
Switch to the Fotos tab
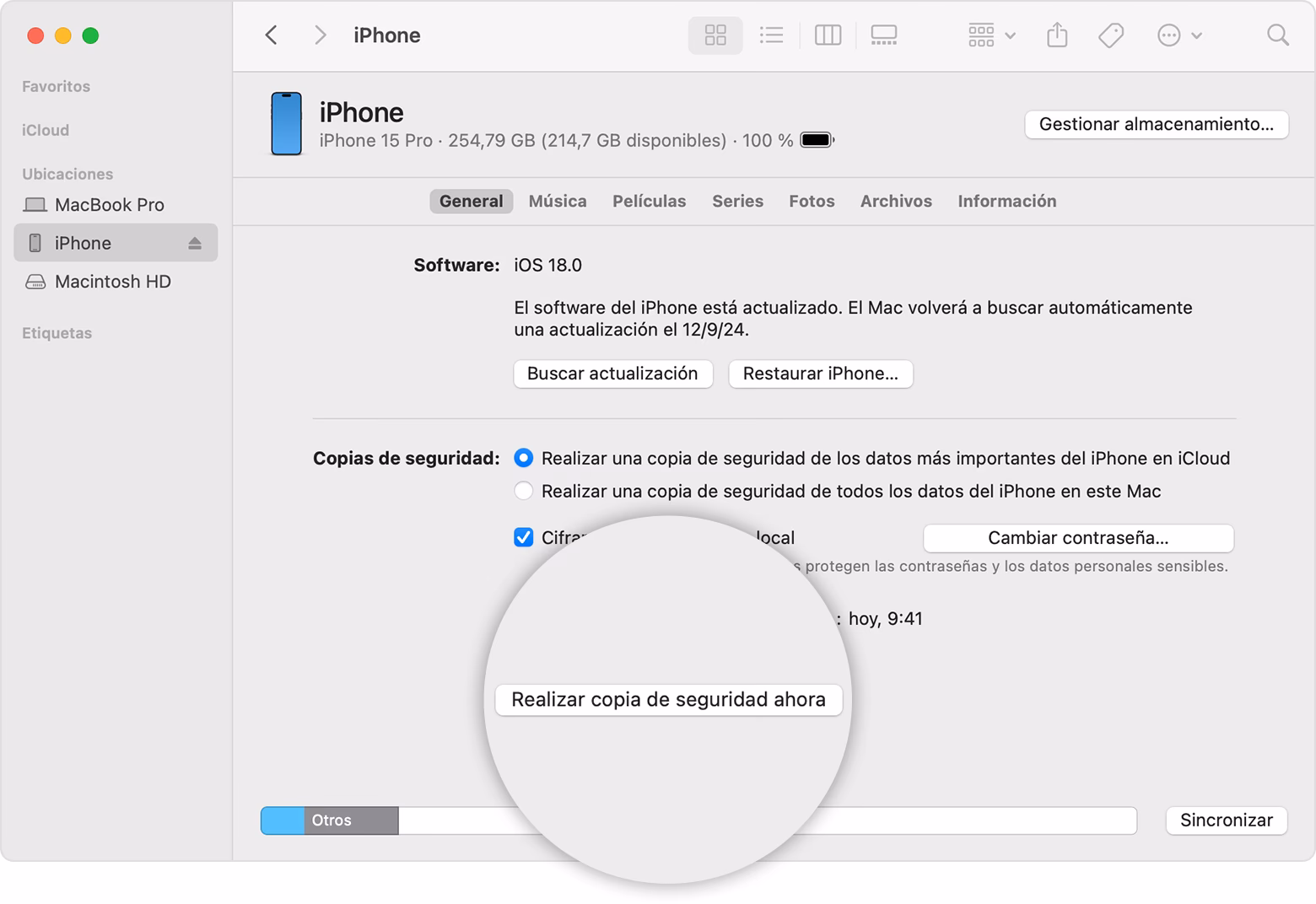click(812, 201)
